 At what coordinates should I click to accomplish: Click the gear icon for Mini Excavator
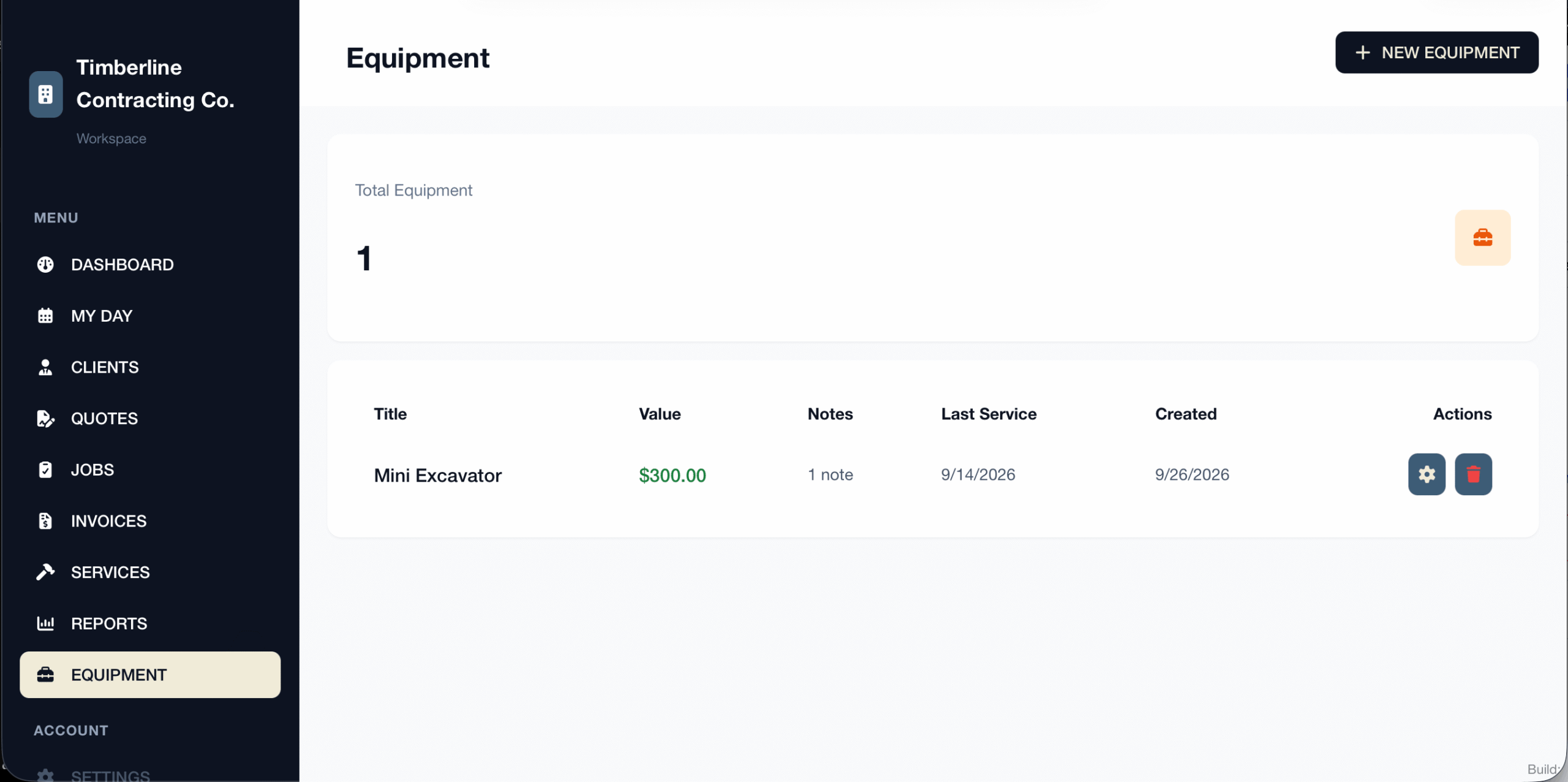(1427, 474)
